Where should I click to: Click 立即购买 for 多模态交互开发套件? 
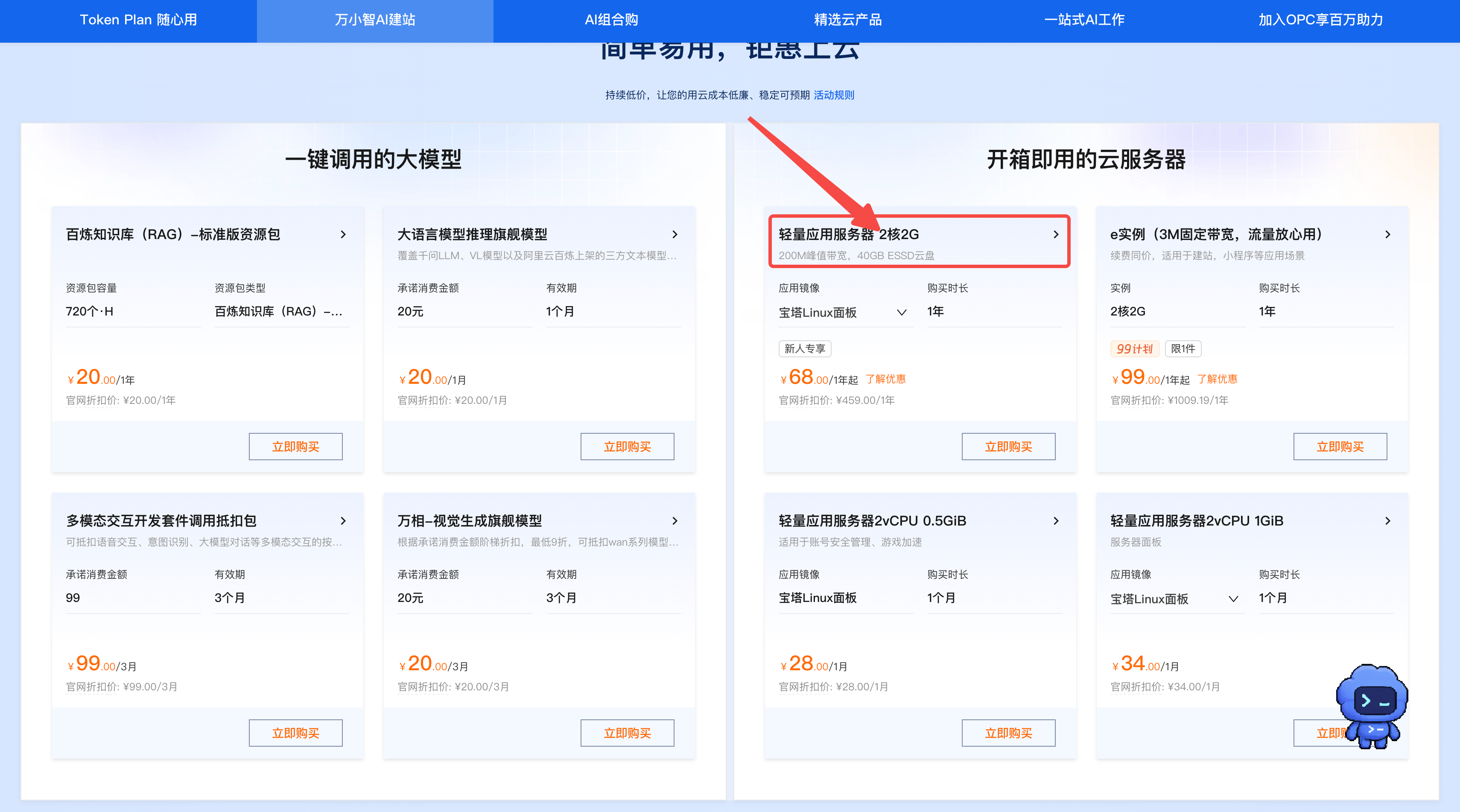pyautogui.click(x=296, y=733)
